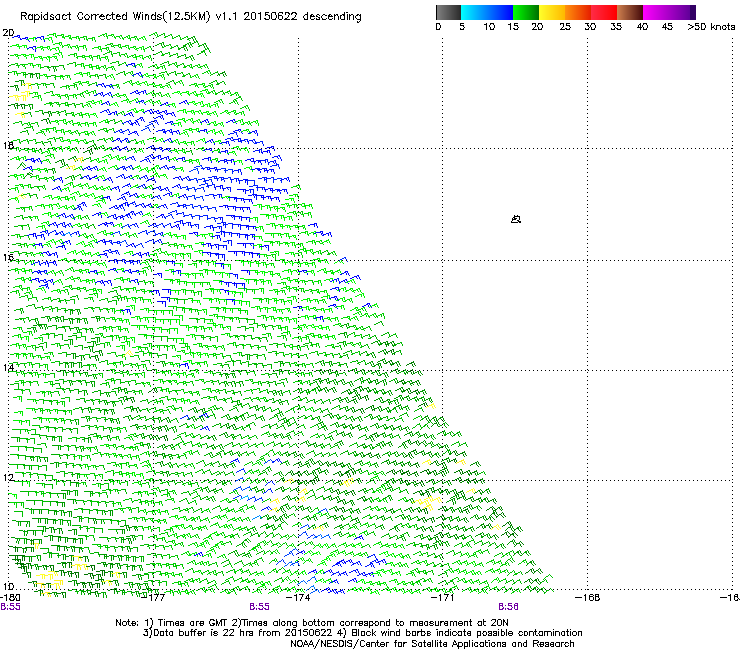Click the '-174' longitude axis label
The image size is (740, 650).
(298, 598)
